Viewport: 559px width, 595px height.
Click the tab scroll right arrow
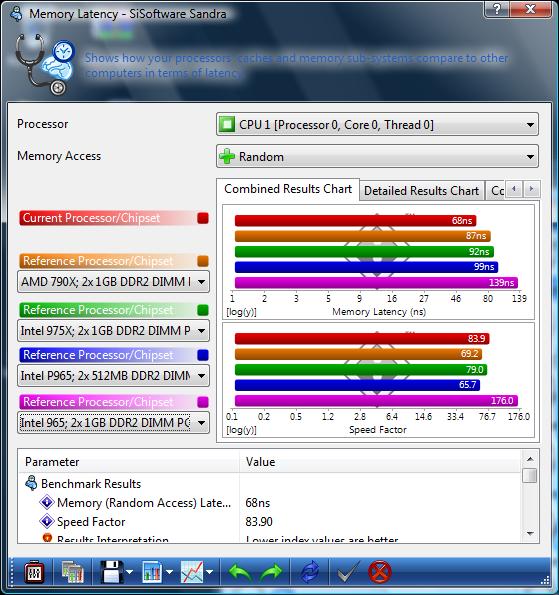tap(531, 189)
